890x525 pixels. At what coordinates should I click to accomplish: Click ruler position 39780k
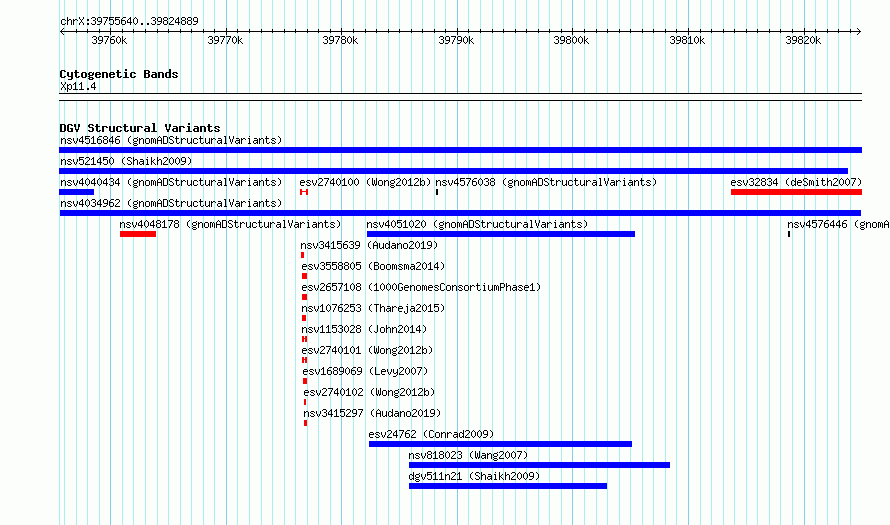(x=341, y=40)
